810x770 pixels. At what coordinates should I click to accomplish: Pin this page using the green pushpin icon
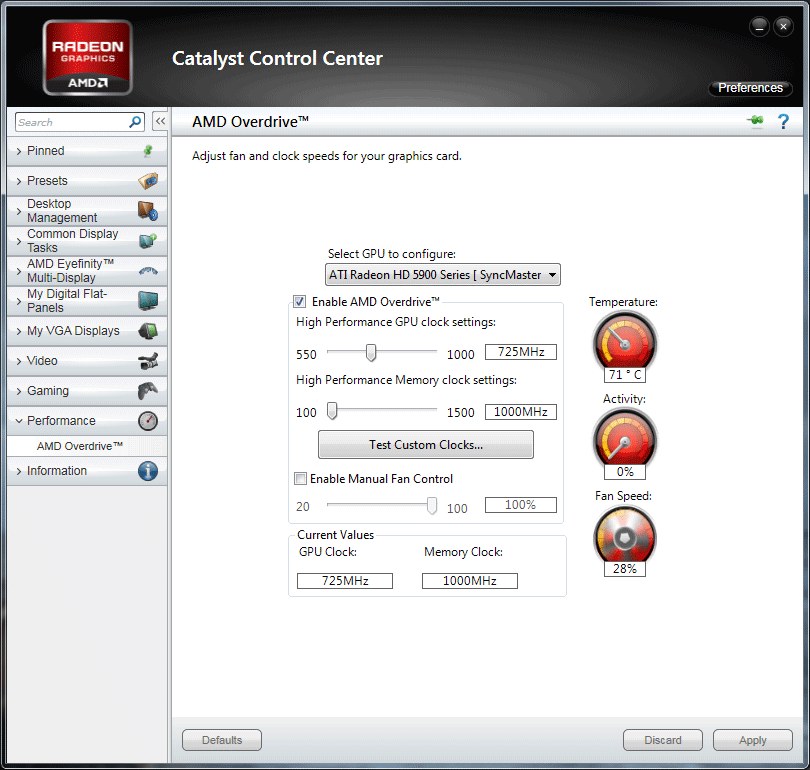coord(755,121)
